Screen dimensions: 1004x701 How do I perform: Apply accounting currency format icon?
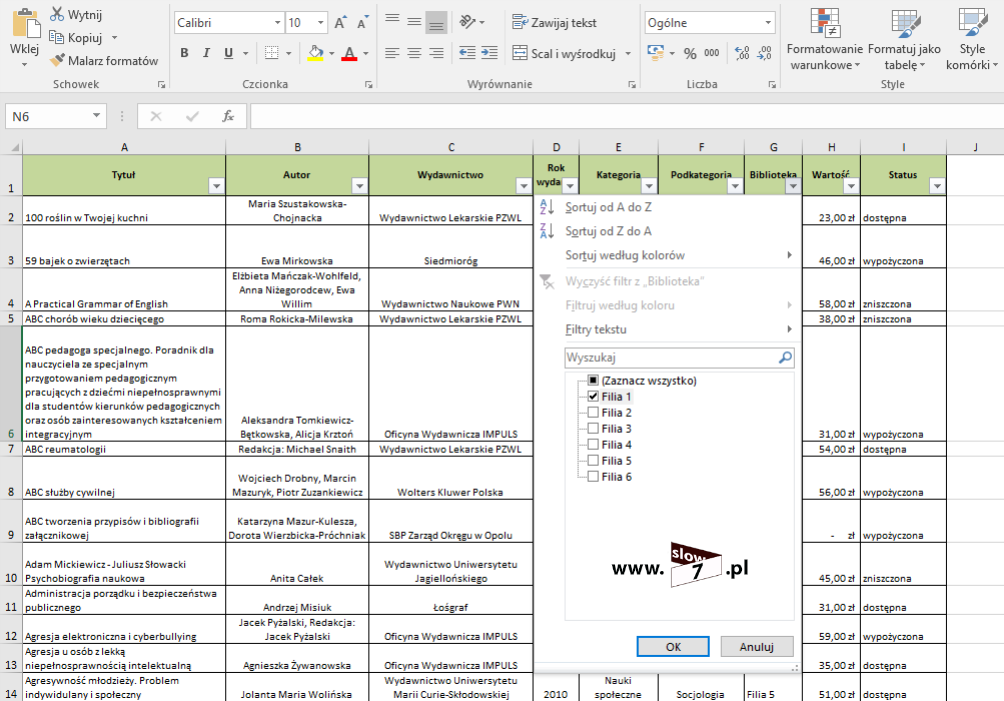click(x=656, y=53)
